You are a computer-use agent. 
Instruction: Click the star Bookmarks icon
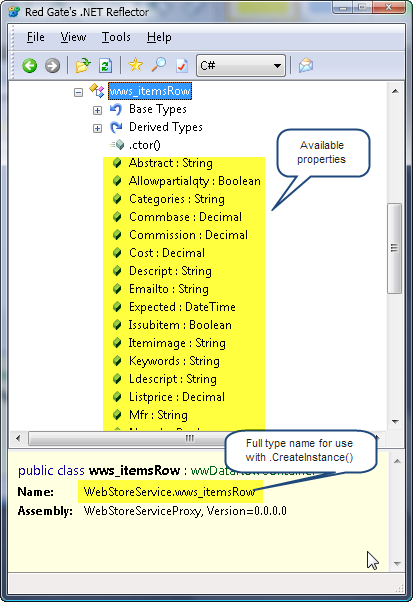click(135, 65)
